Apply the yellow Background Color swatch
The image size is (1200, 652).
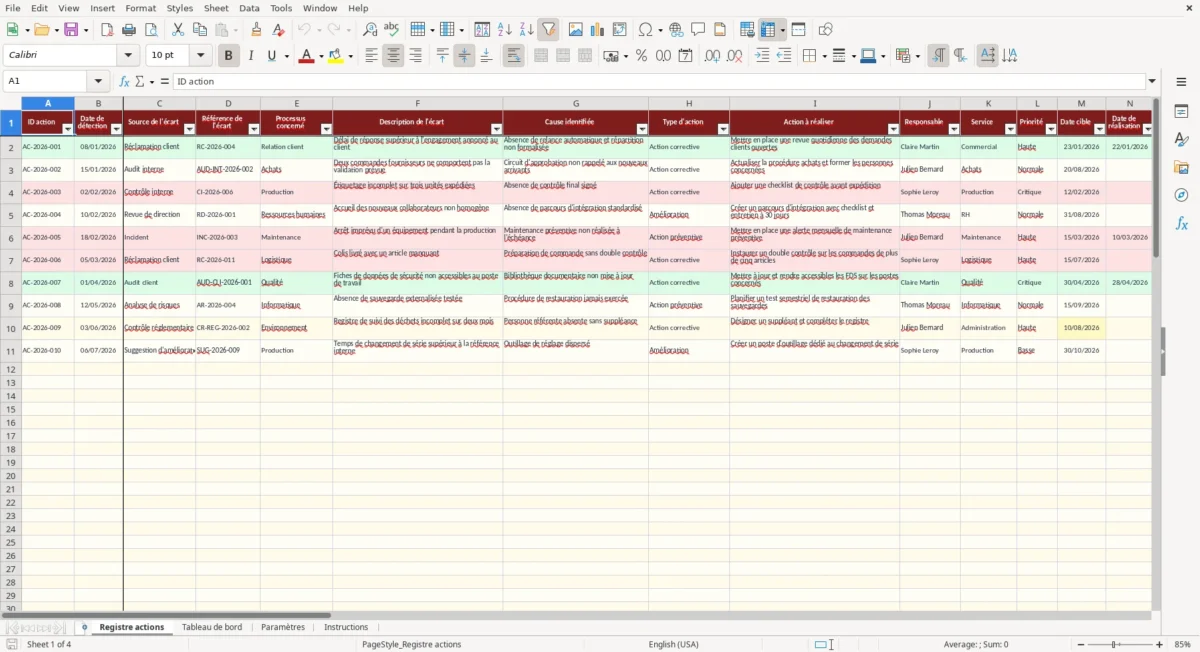[x=336, y=56]
